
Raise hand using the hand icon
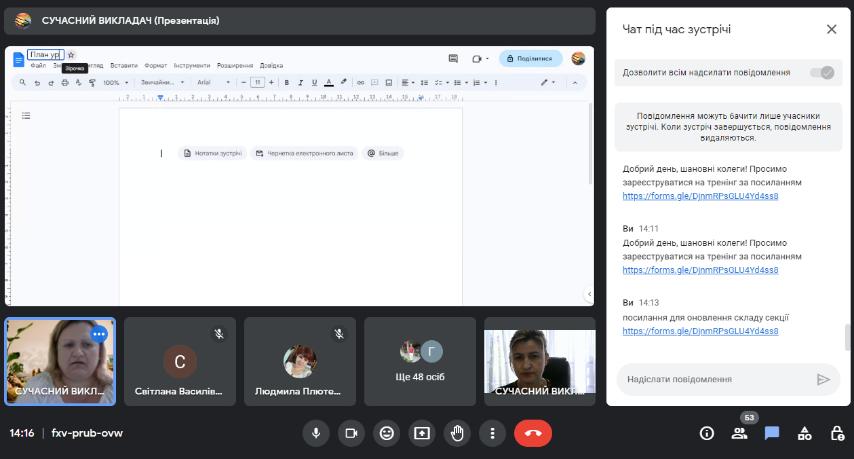[x=457, y=433]
